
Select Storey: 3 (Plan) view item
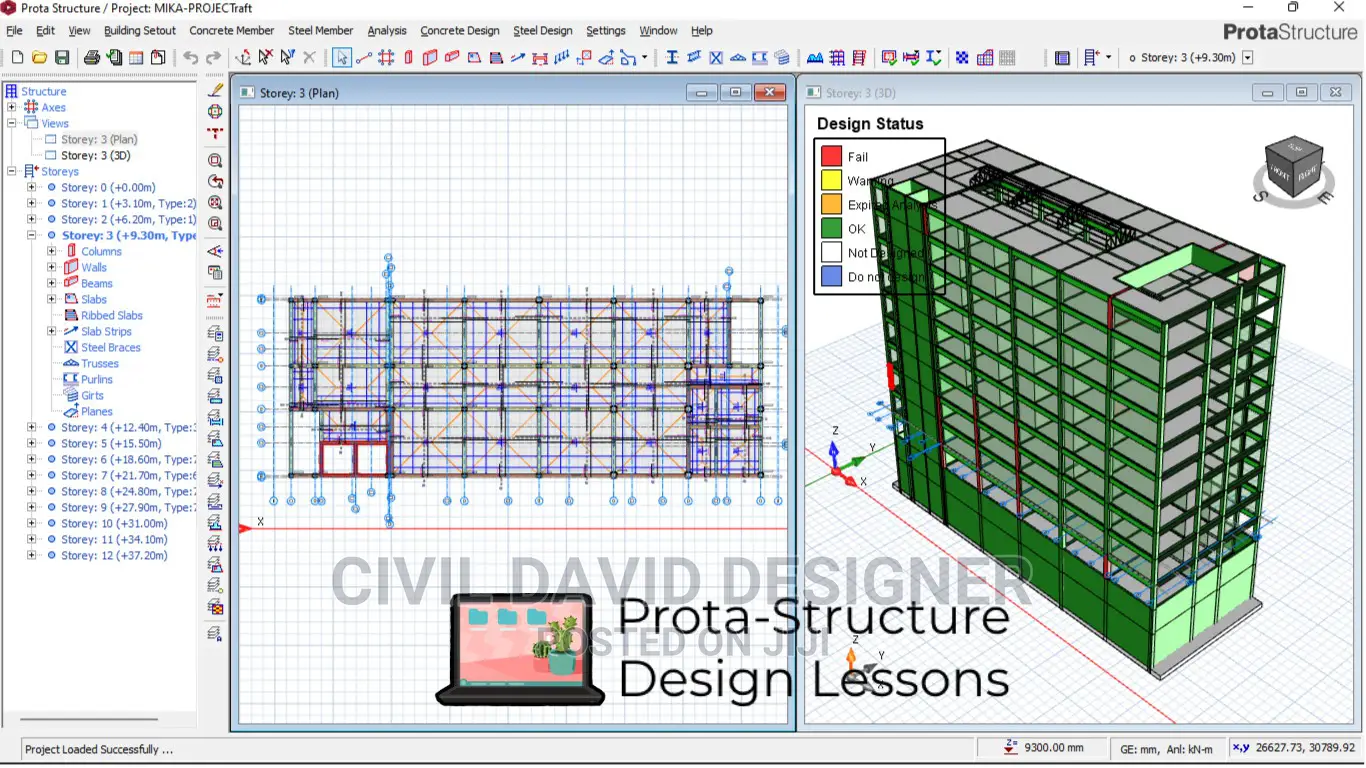[x=99, y=139]
